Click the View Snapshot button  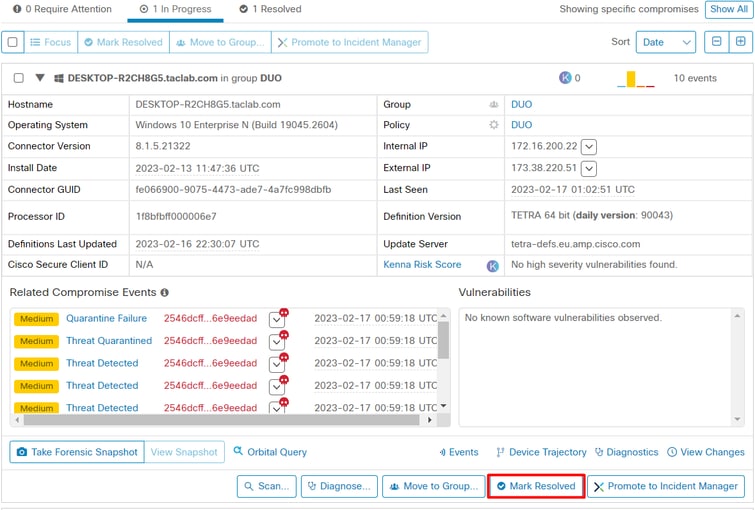184,452
